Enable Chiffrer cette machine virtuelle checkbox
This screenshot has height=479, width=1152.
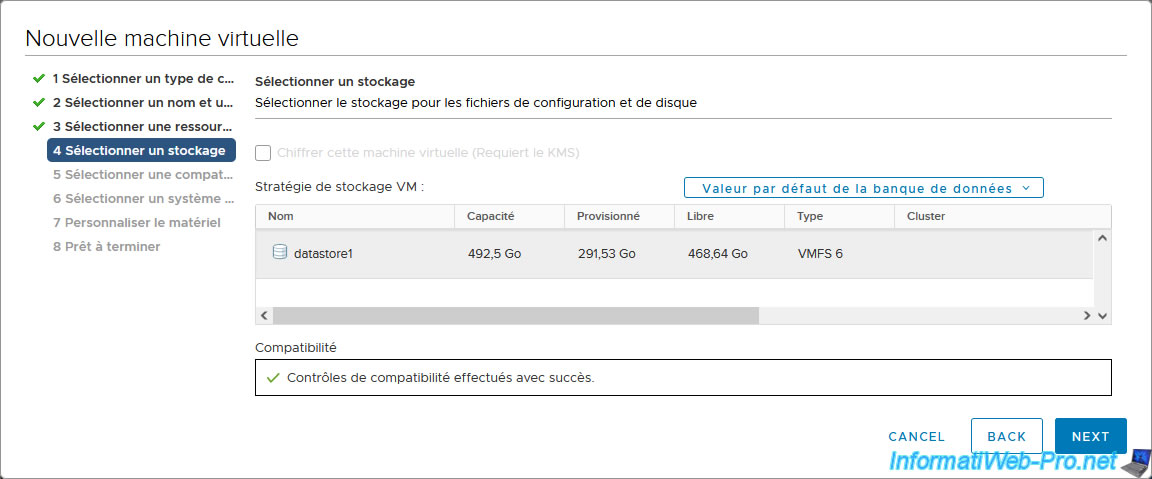(263, 153)
